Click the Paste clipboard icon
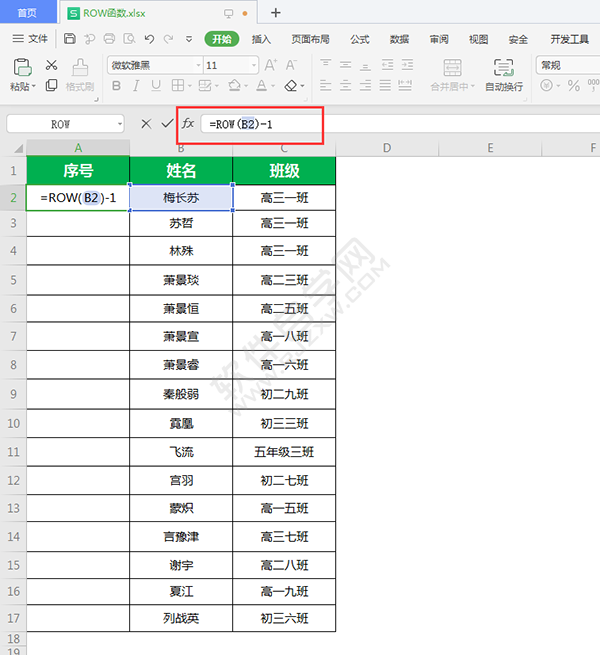The image size is (600, 655). point(23,67)
